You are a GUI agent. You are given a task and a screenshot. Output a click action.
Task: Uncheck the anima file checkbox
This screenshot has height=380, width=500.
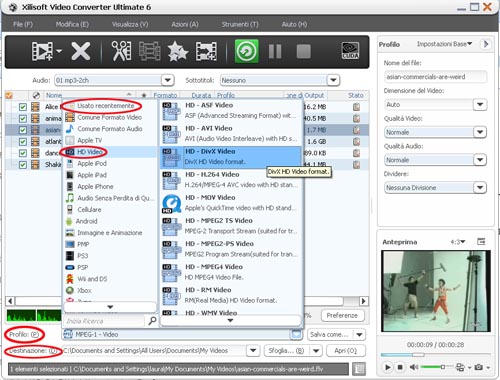(23, 118)
